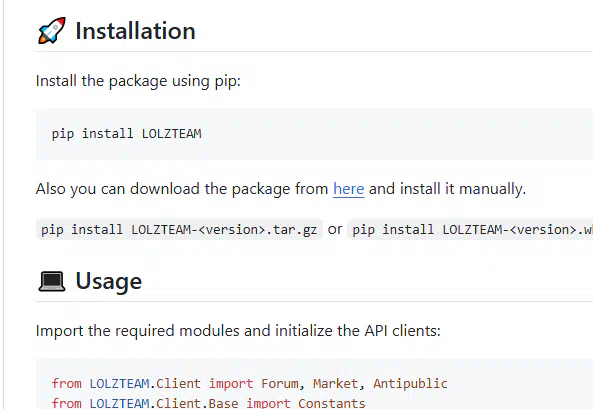Screen dimensions: 593x409
Task: Click 'from LOLZTEAM.Client.Base import Constants' line
Action: click(208, 403)
